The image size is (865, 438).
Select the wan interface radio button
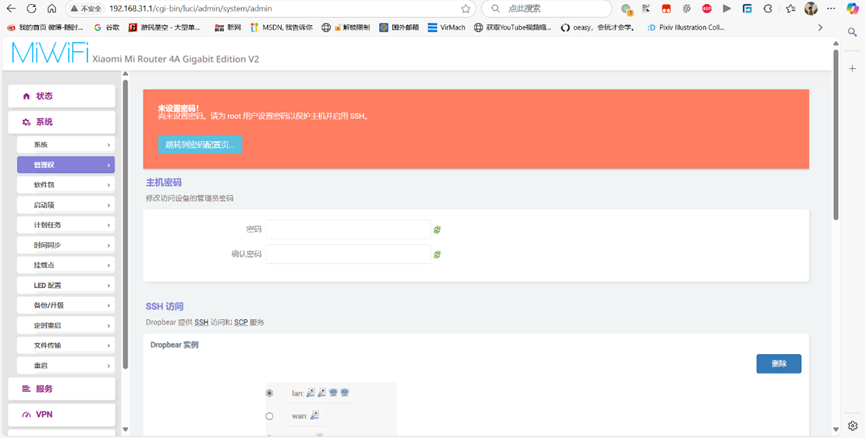click(x=269, y=415)
